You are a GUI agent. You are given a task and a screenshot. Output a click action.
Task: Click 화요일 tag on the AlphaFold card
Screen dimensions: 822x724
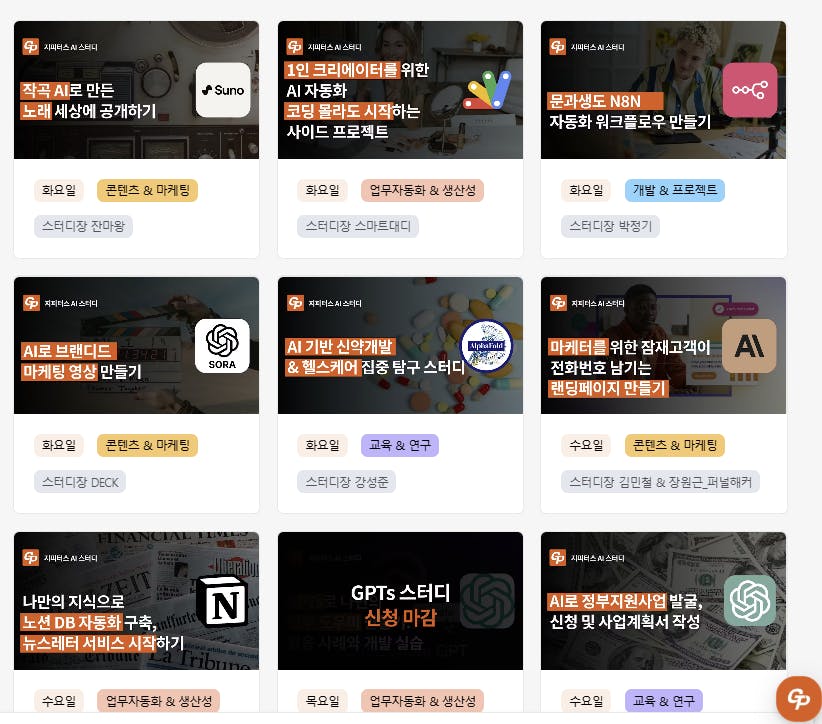[322, 446]
